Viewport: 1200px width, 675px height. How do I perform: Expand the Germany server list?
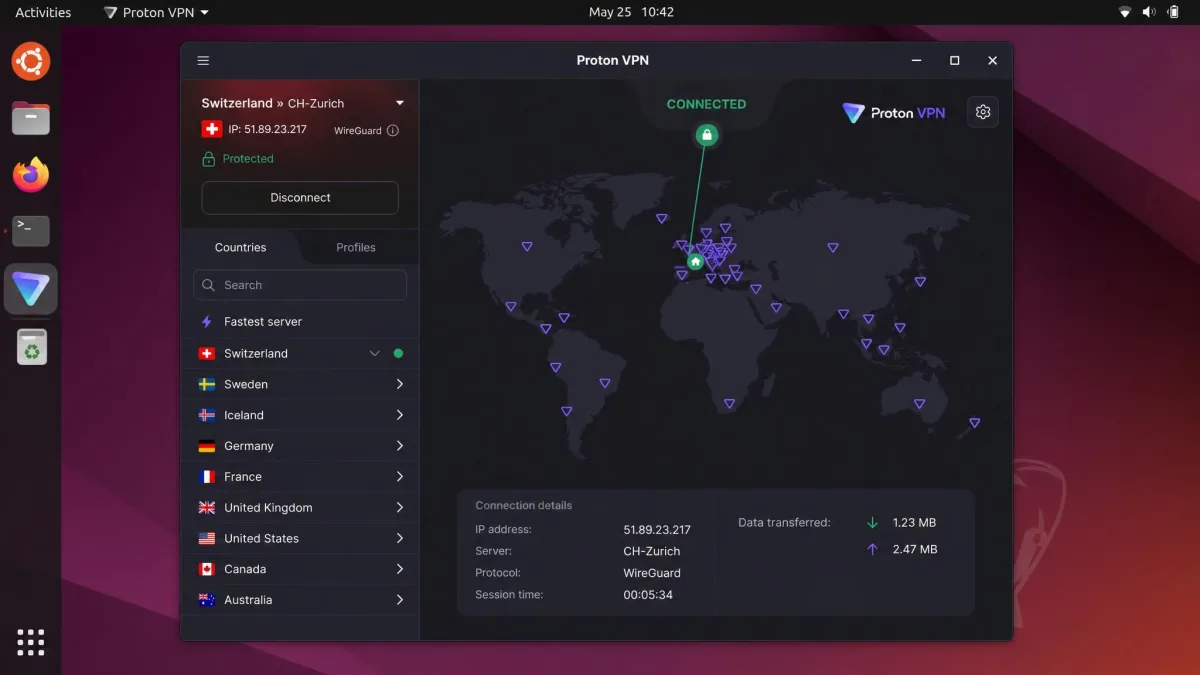tap(400, 446)
